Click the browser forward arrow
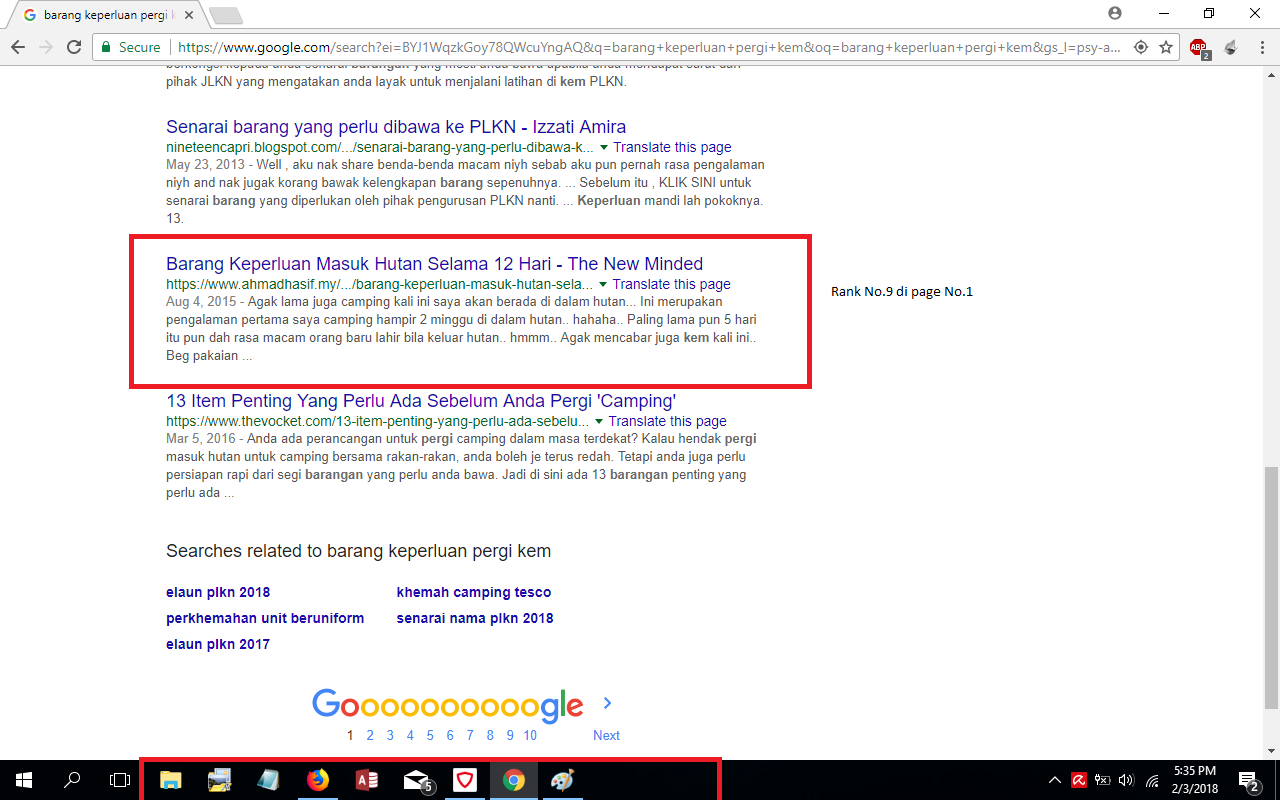 pos(46,47)
